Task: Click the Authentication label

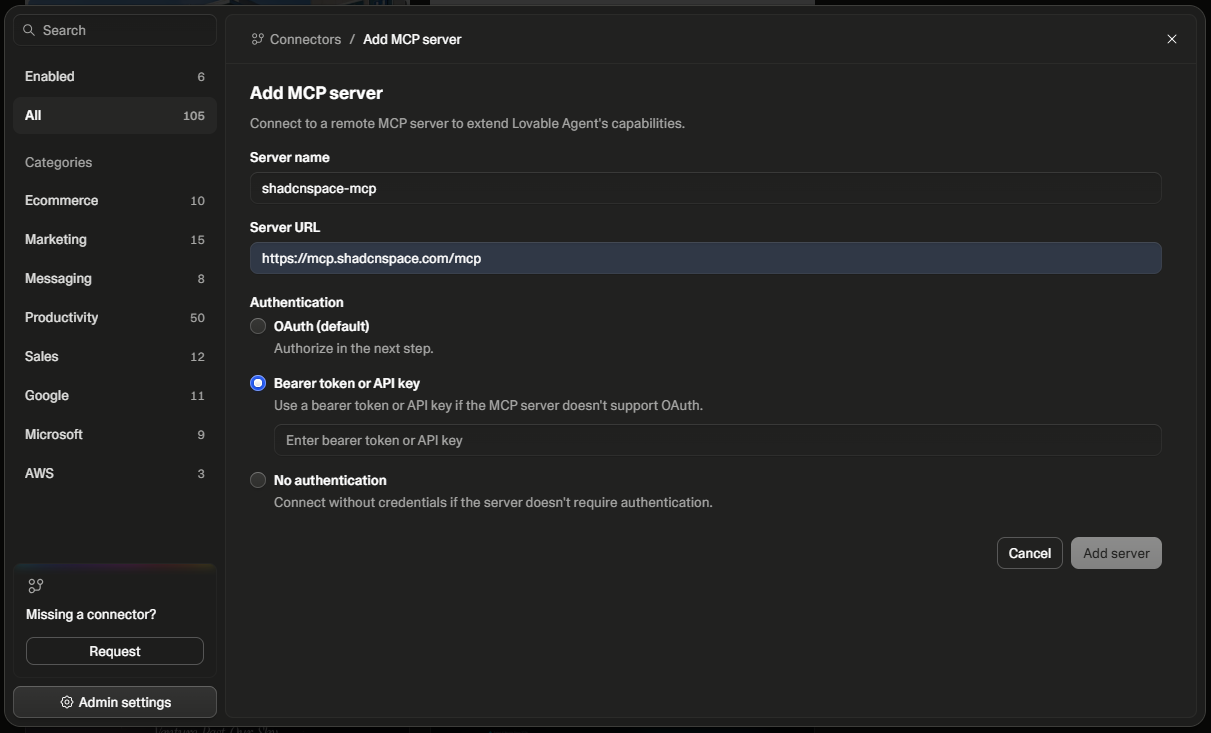Action: 296,302
